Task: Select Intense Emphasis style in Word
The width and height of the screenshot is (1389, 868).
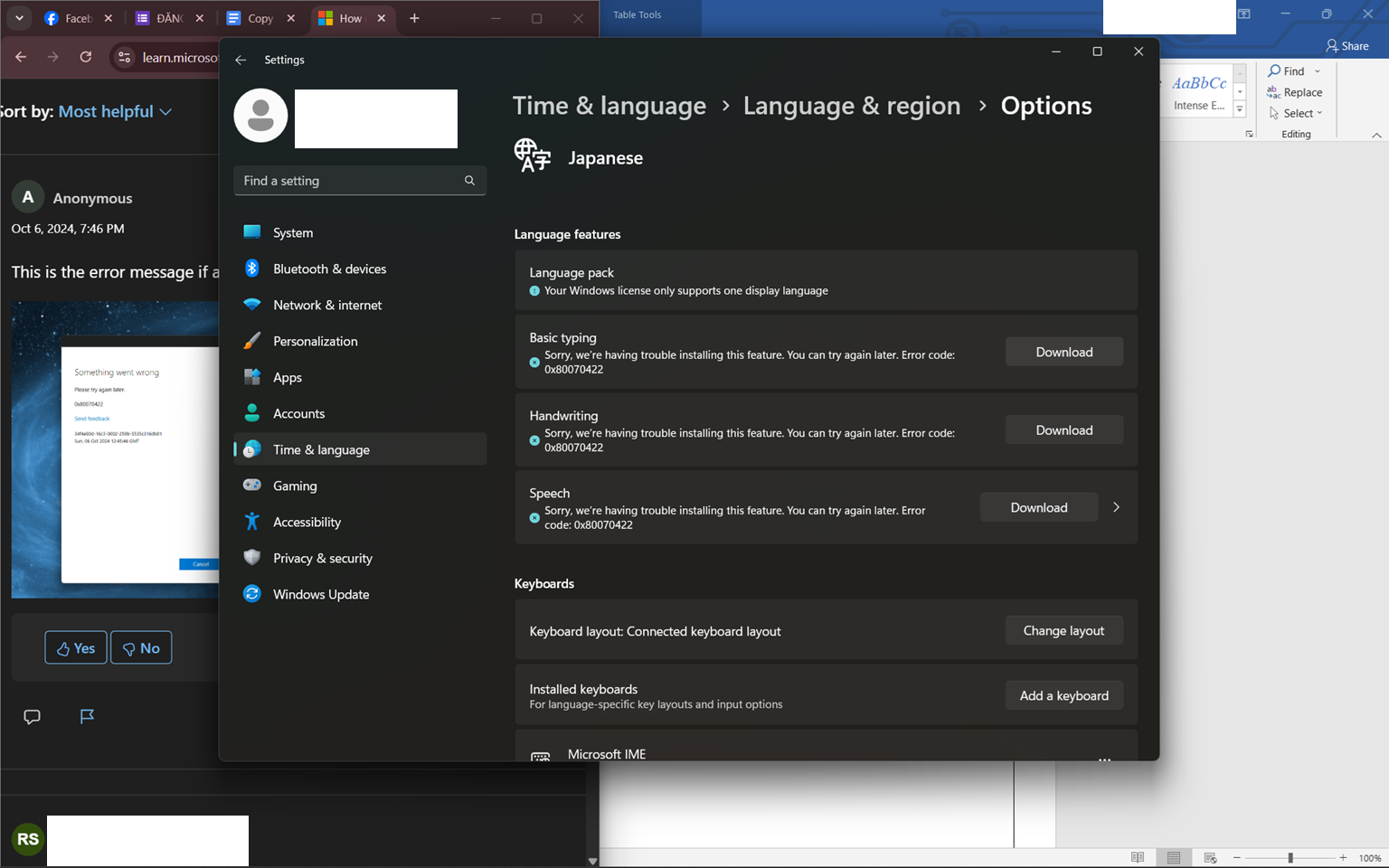Action: (x=1199, y=93)
